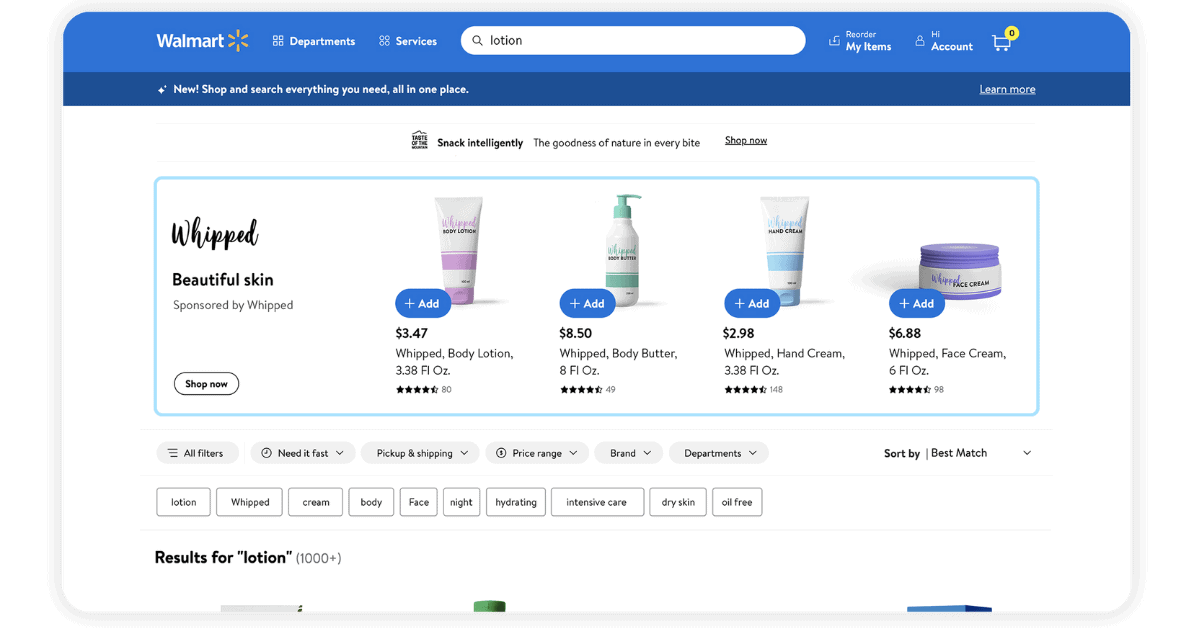Open the Whipped Body Lotion product image
Viewport: 1200px width, 628px height.
tap(459, 251)
